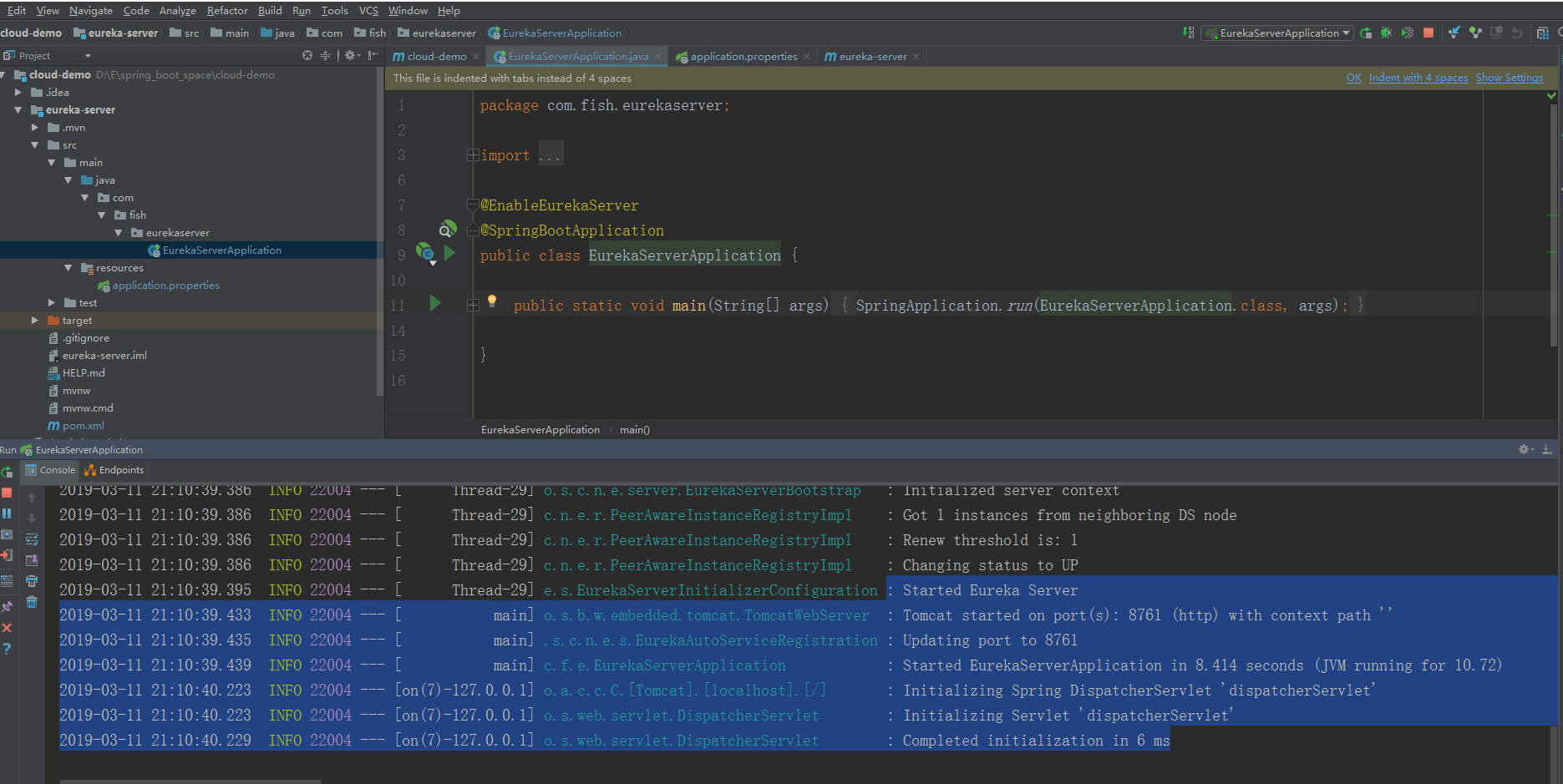Expand the .idea folder

tap(18, 92)
